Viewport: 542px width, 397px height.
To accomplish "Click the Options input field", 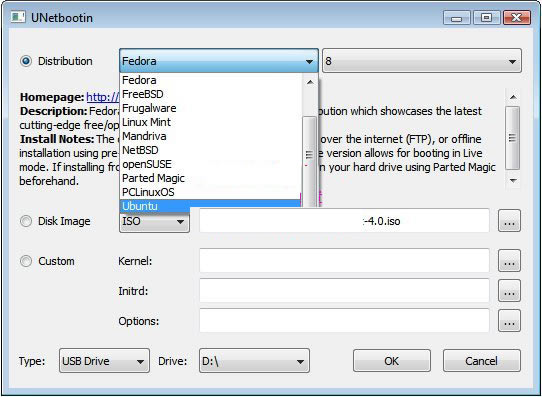I will (344, 321).
